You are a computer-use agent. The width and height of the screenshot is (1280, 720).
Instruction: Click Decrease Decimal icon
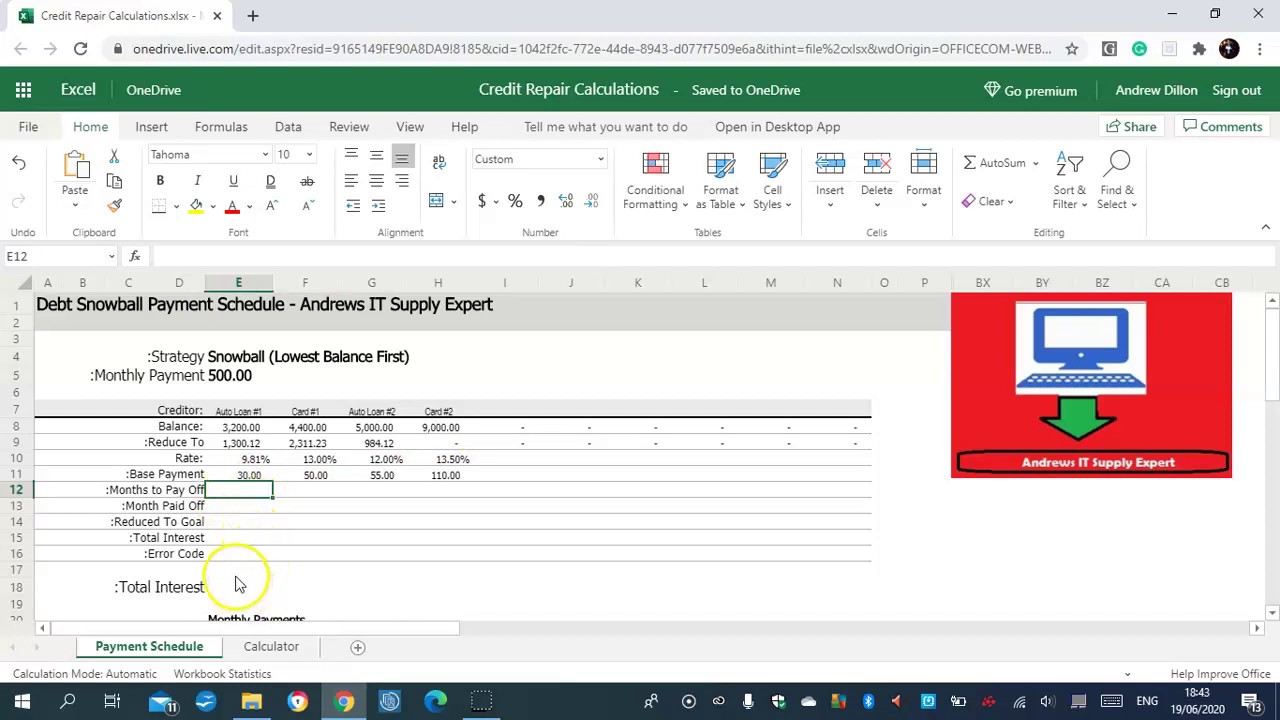(x=591, y=201)
